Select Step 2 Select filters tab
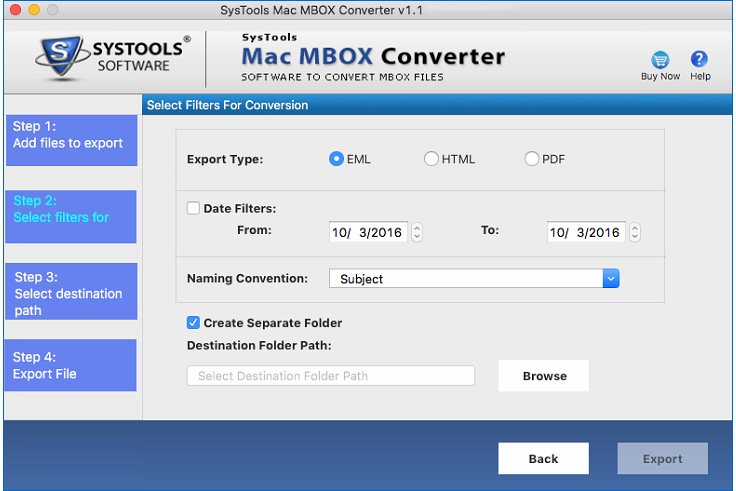The width and height of the screenshot is (736, 491). 70,216
